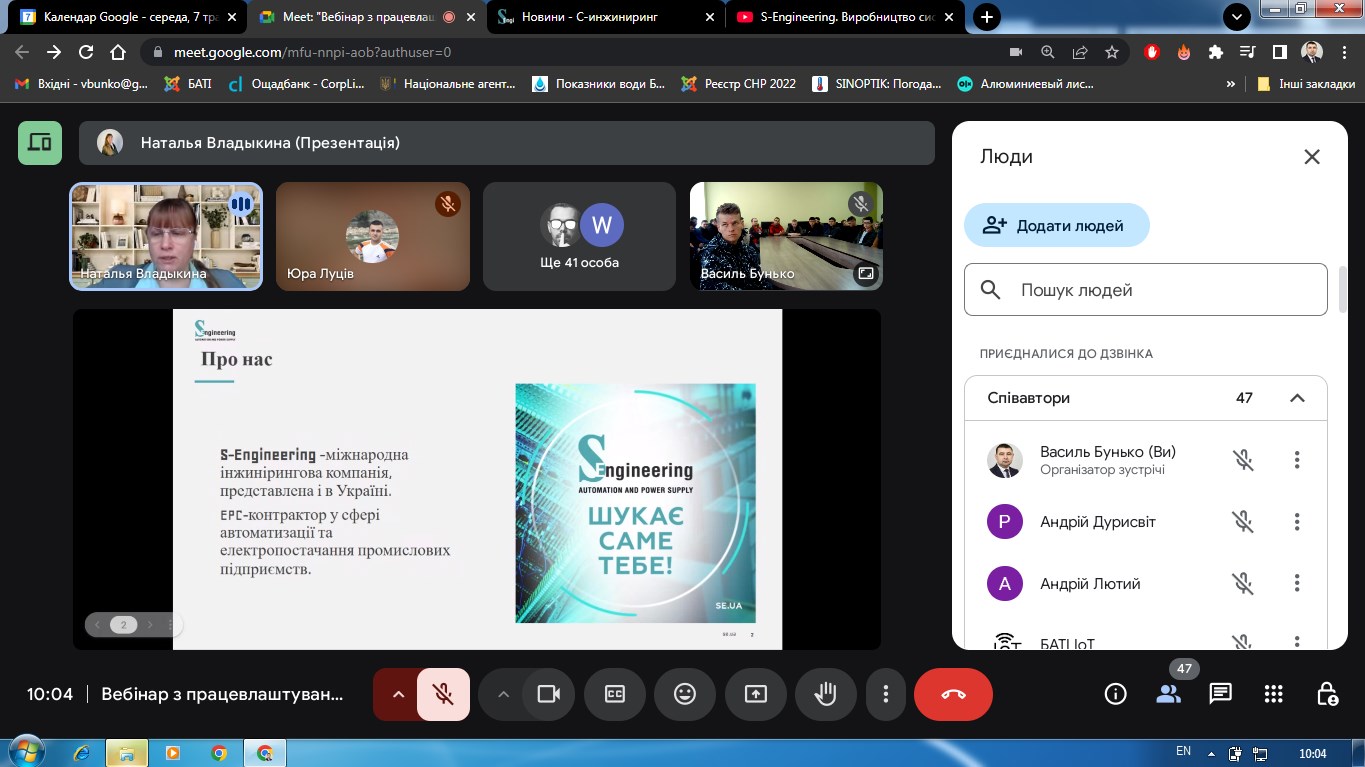
Task: Bookmark this page with the star
Action: click(x=1112, y=52)
